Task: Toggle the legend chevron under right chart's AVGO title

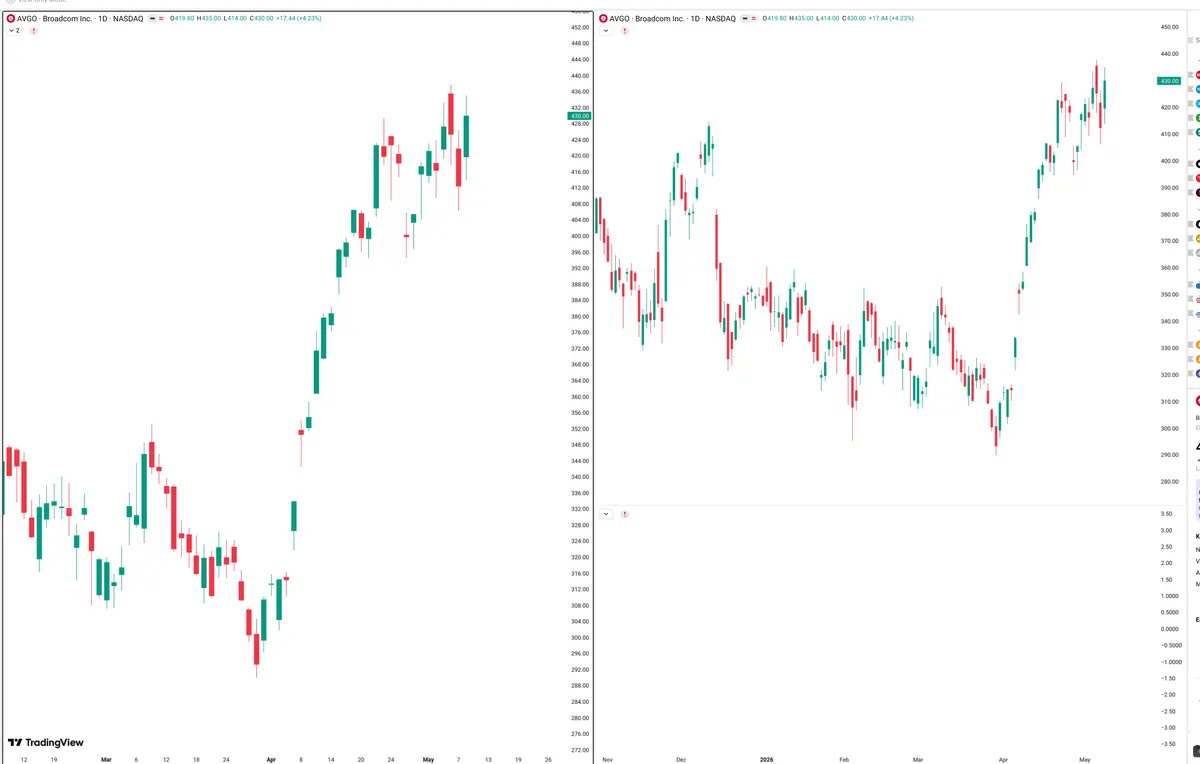Action: click(x=606, y=31)
